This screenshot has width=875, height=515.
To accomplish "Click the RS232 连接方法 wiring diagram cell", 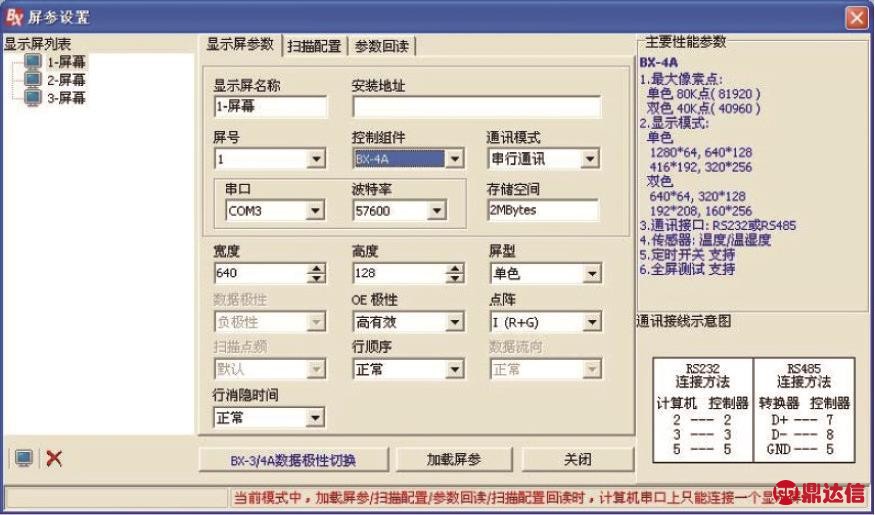I will coord(703,410).
